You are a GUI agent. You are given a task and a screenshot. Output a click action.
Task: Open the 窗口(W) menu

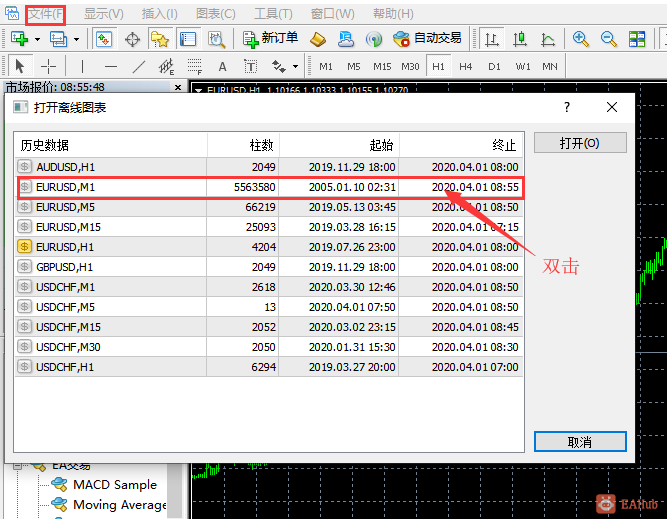click(x=332, y=14)
